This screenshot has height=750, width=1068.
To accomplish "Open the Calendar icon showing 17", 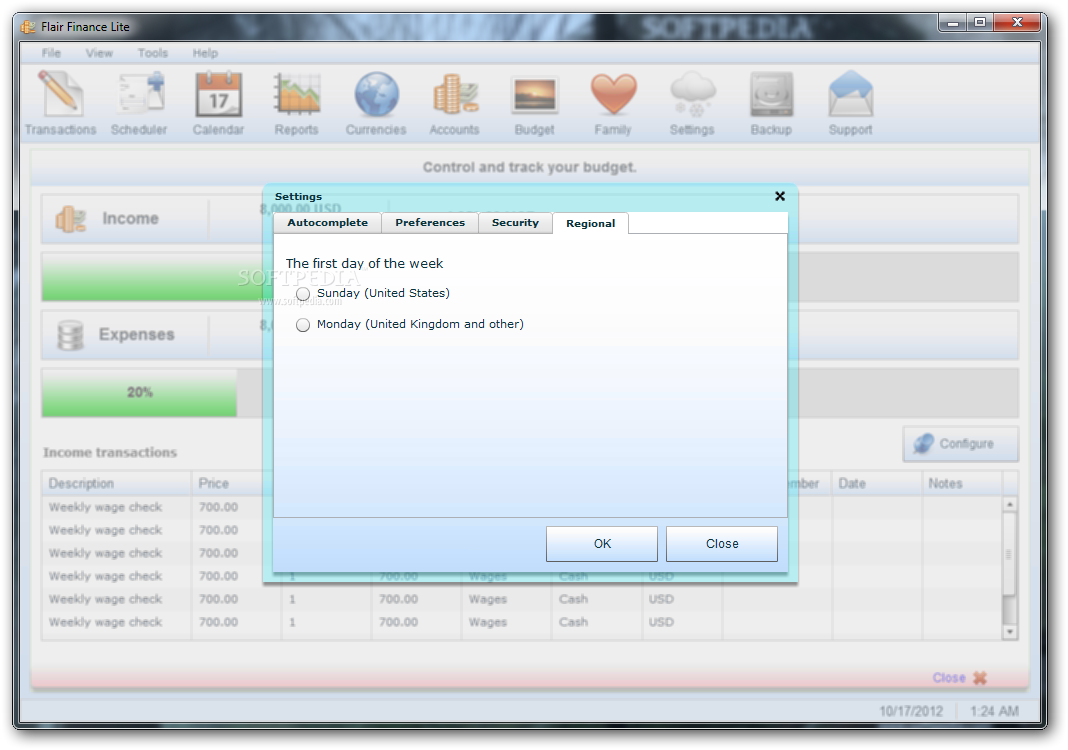I will (x=218, y=104).
